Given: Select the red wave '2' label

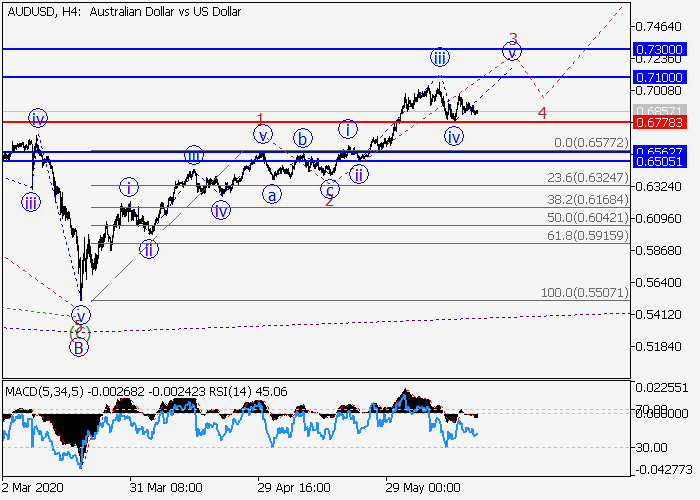Looking at the screenshot, I should [328, 201].
